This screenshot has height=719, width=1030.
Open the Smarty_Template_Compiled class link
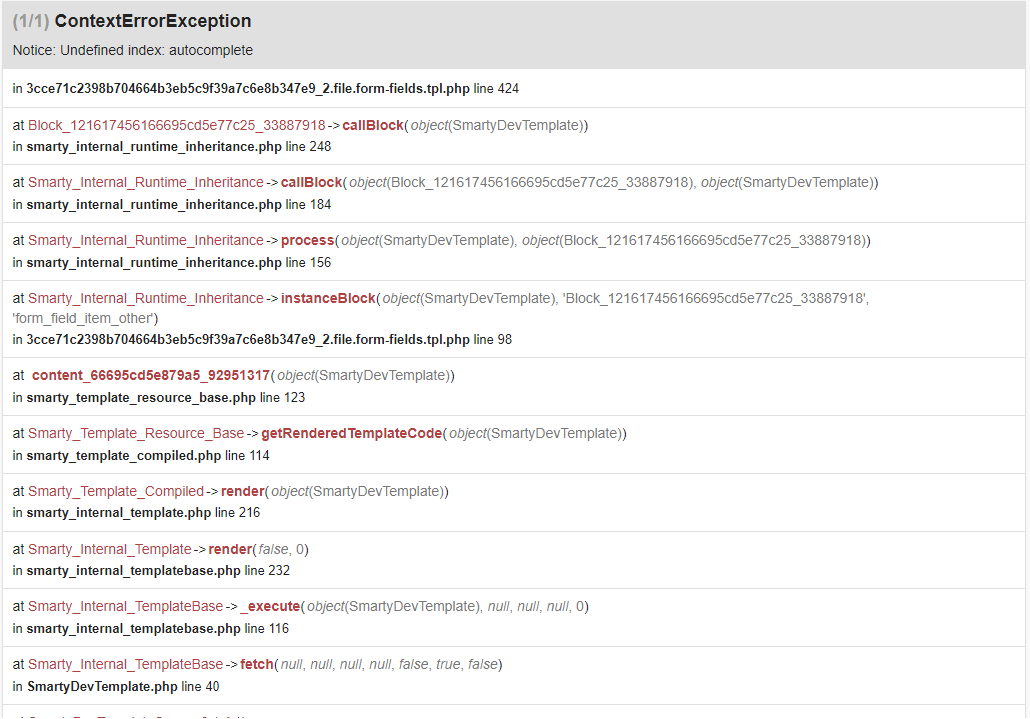click(116, 491)
